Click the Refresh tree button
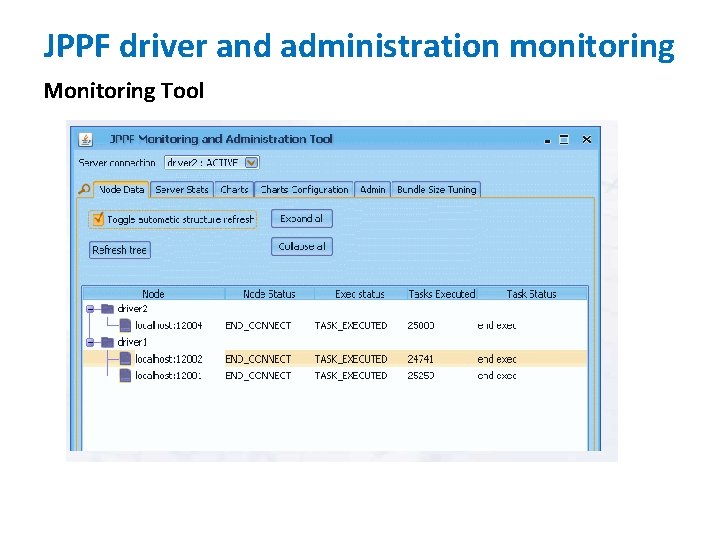The image size is (720, 540). click(119, 250)
